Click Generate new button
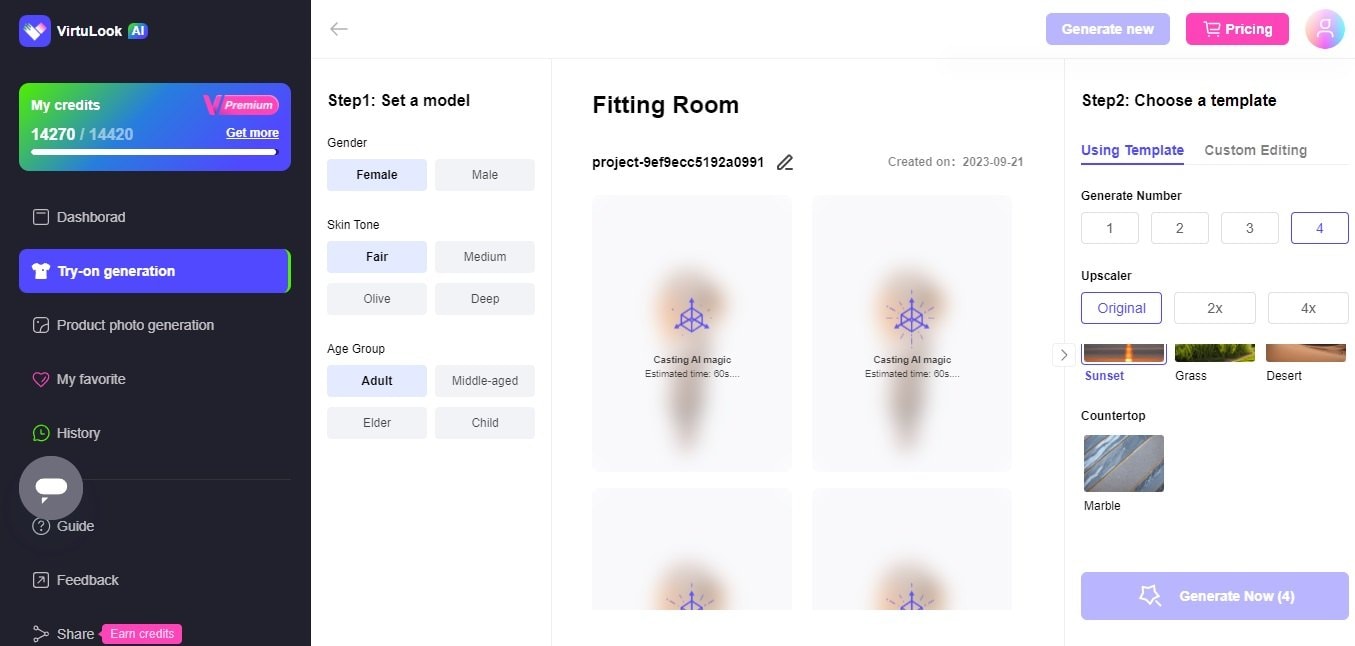Screen dimensions: 1355x646 point(1107,29)
